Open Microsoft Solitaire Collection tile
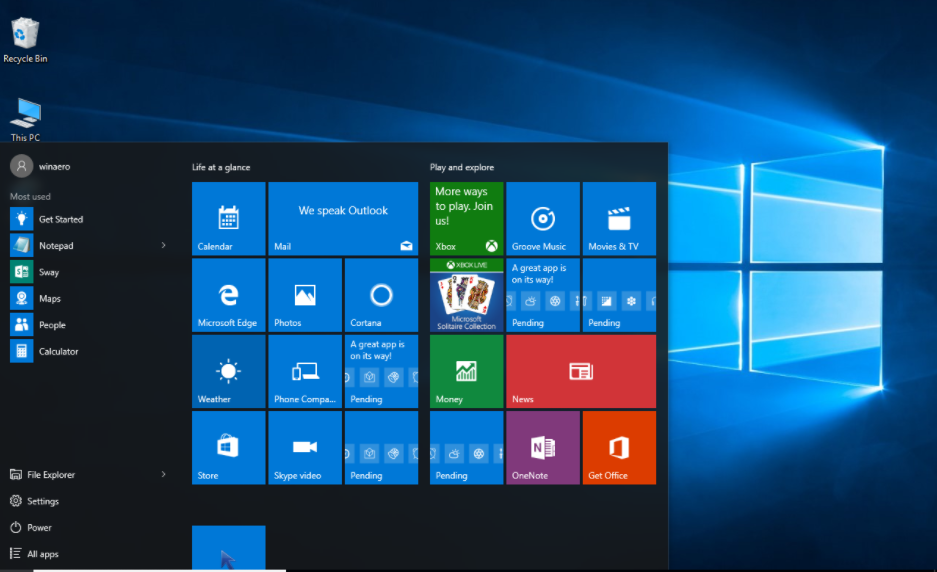Viewport: 937px width, 572px height. [x=466, y=295]
